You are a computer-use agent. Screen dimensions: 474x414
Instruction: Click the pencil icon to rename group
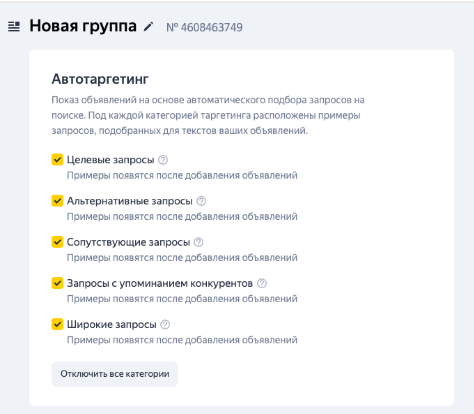(x=148, y=27)
